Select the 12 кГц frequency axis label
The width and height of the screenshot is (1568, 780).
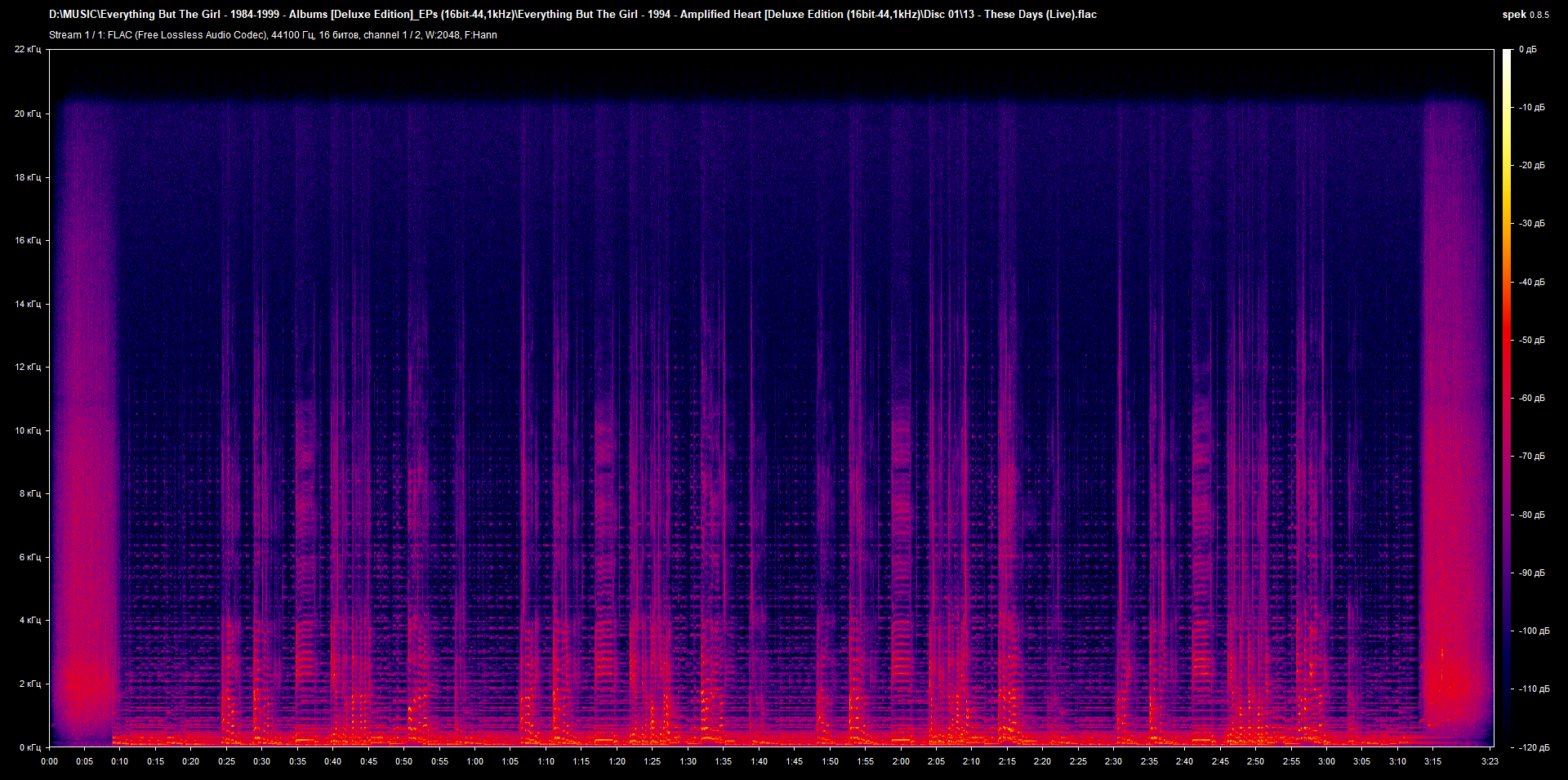pos(28,367)
